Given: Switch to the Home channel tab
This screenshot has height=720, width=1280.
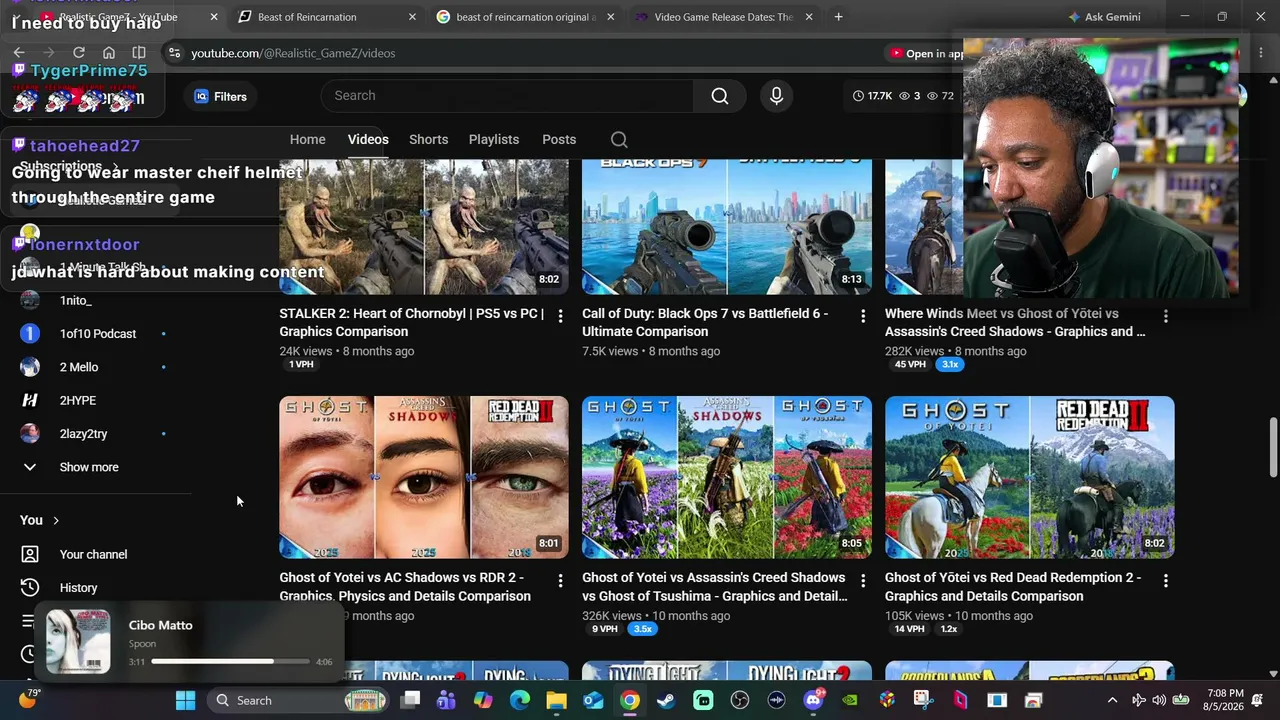Looking at the screenshot, I should pos(308,140).
